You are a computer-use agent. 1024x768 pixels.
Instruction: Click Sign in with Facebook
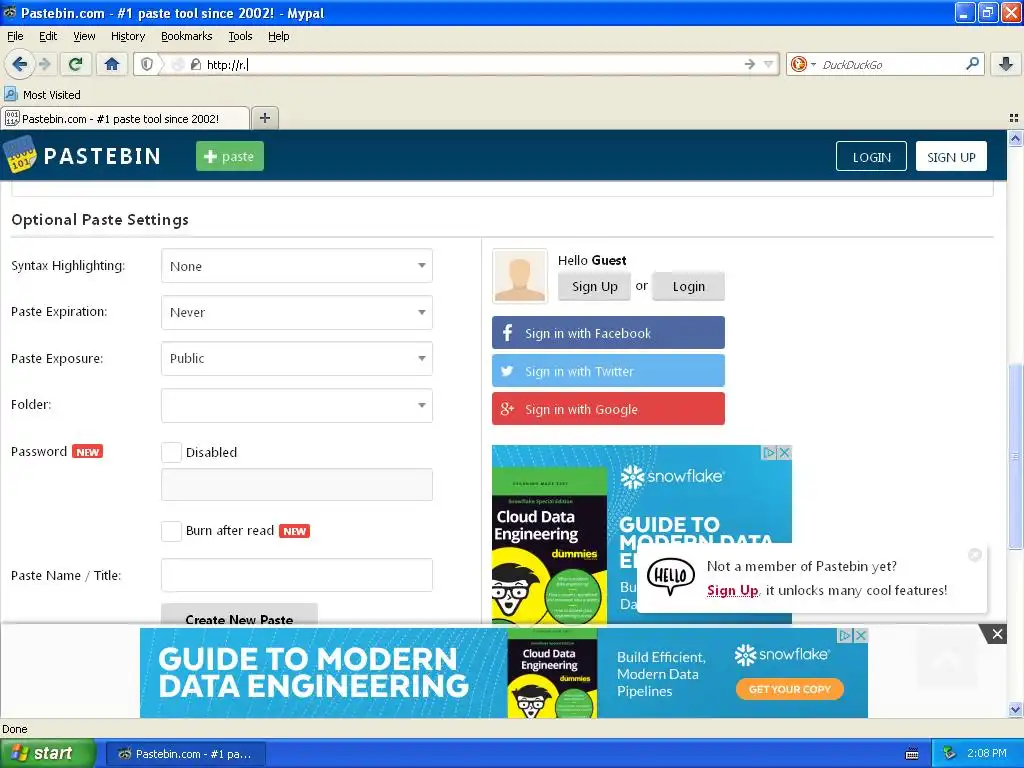(608, 333)
